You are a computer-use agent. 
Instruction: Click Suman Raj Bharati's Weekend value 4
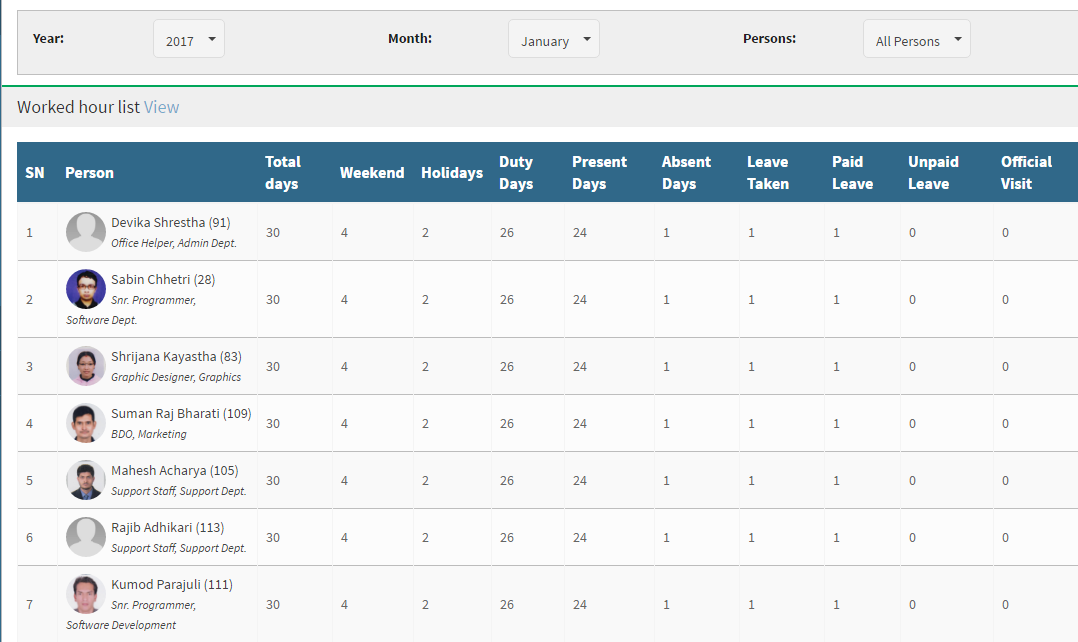[344, 424]
